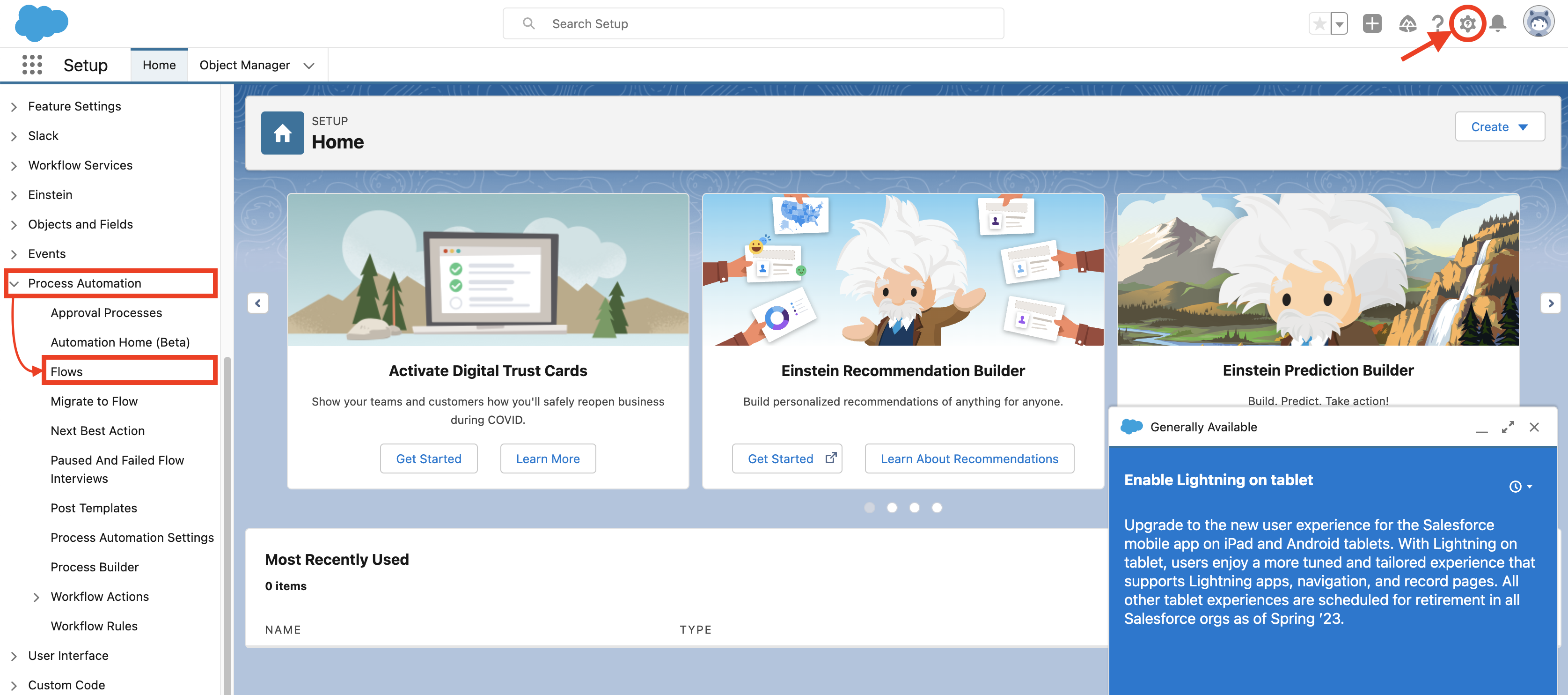The width and height of the screenshot is (1568, 695).
Task: Open Migrate to Flow
Action: click(x=95, y=401)
